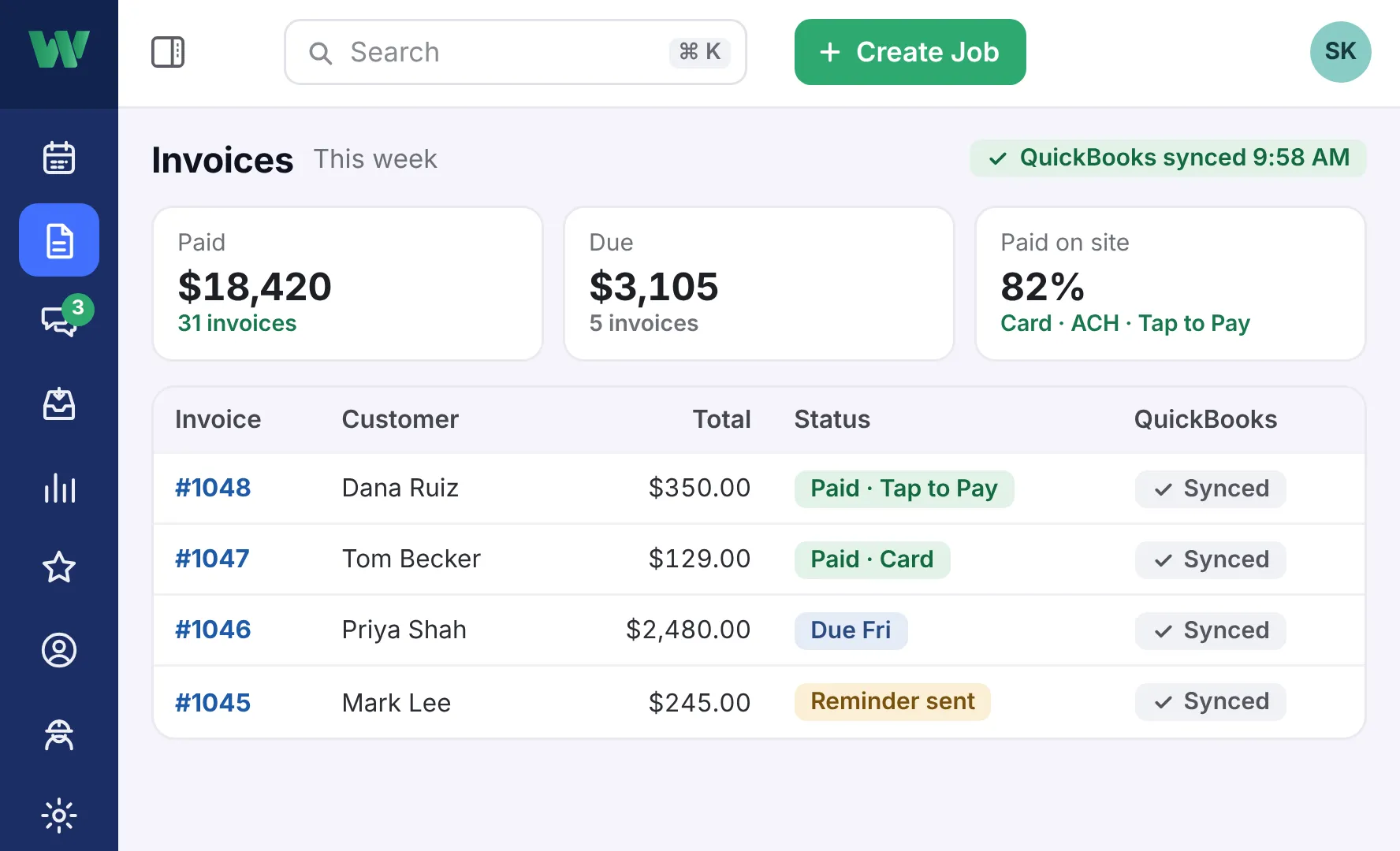Click the $245.00 total cell
This screenshot has height=851, width=1400.
tap(699, 703)
